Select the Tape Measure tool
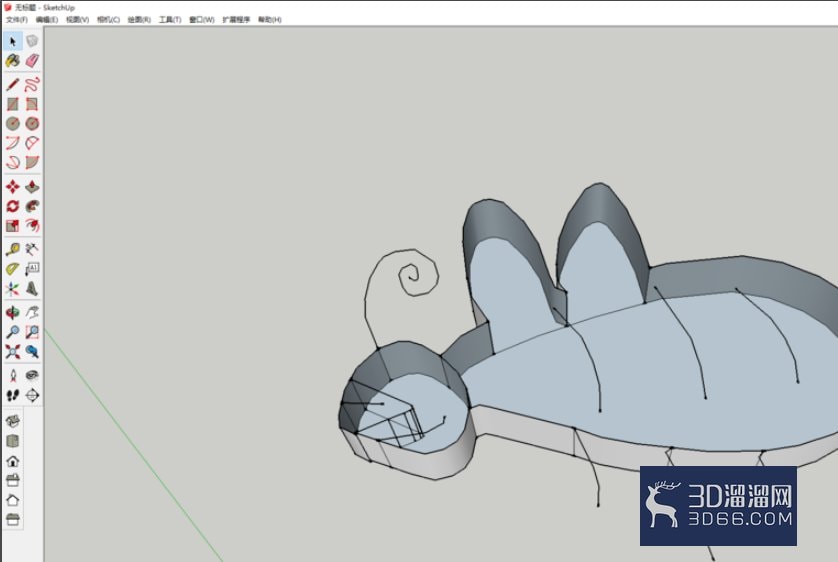 tap(13, 249)
